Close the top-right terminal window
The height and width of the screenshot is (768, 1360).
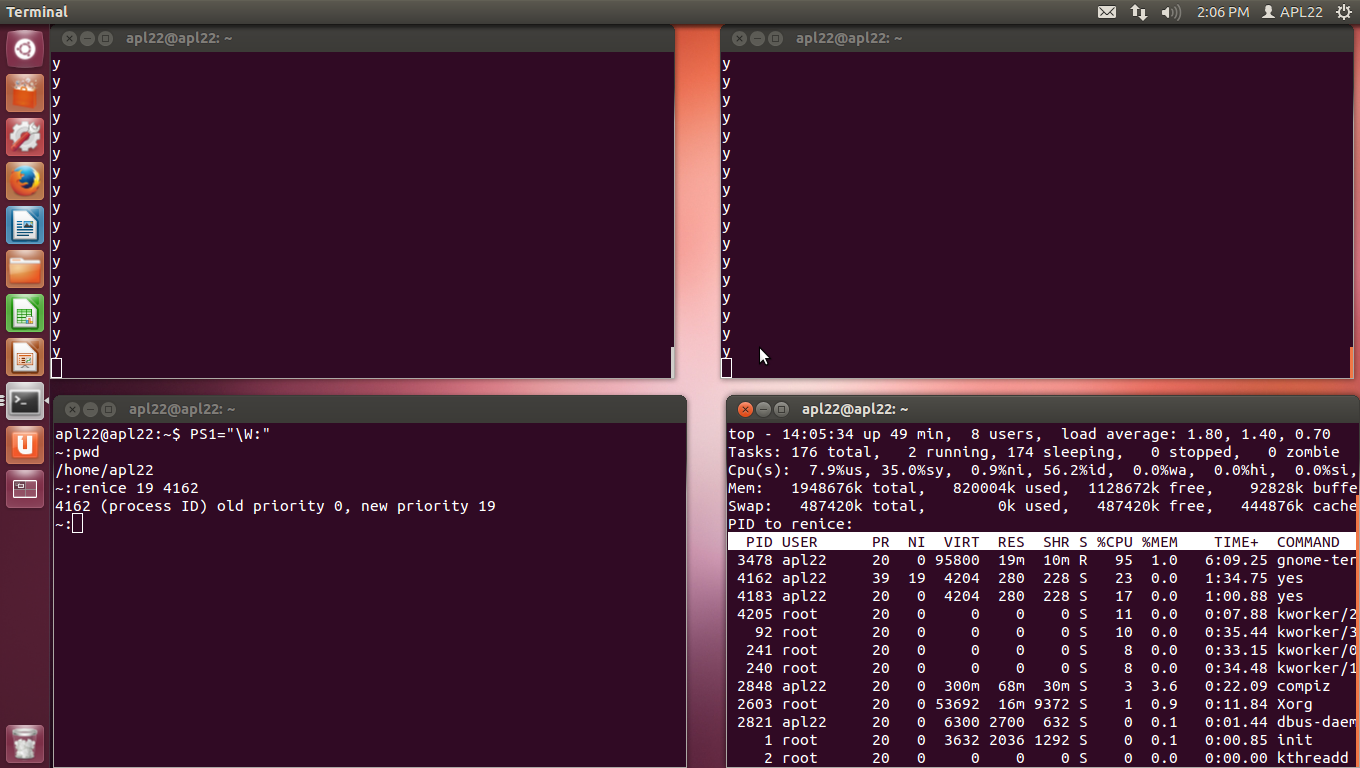click(x=739, y=39)
